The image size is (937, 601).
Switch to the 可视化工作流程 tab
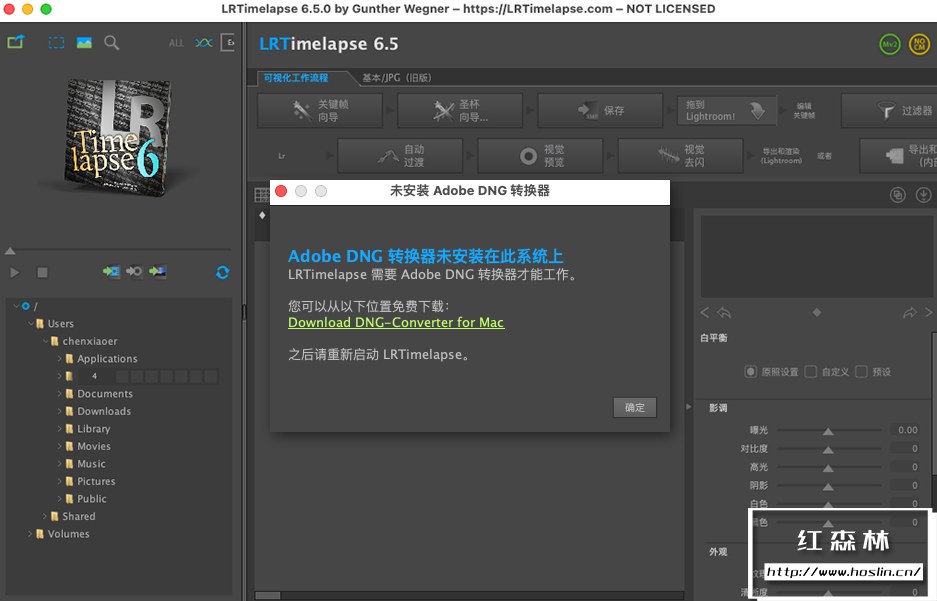pyautogui.click(x=296, y=78)
